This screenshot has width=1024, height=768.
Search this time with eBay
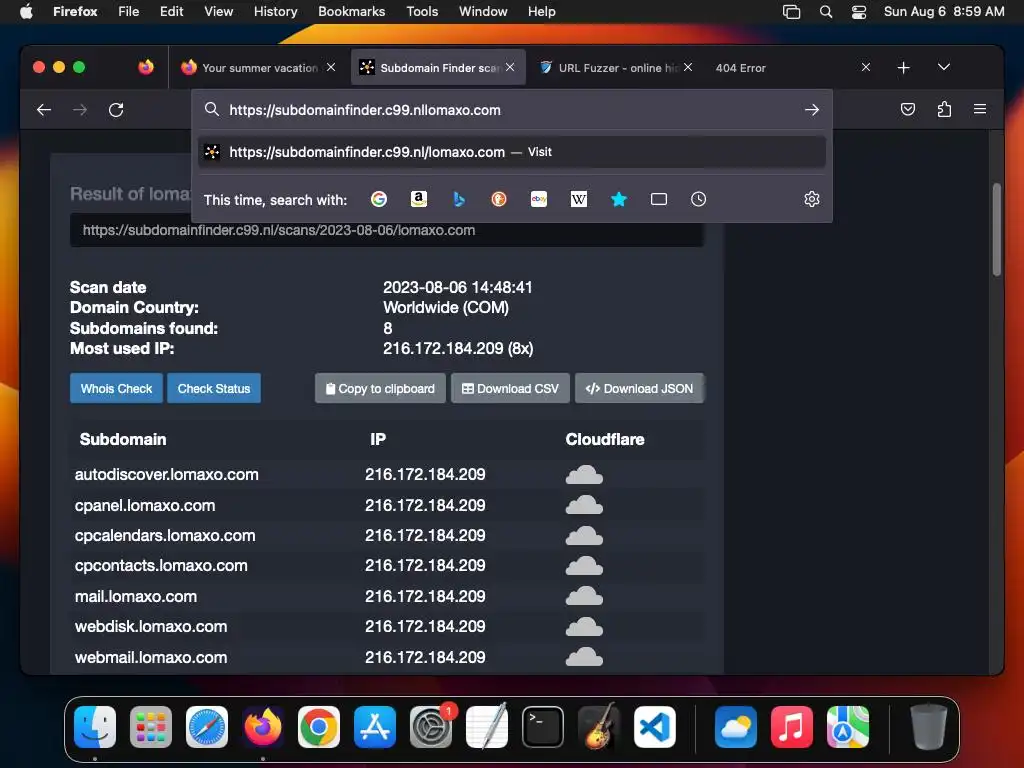point(539,199)
